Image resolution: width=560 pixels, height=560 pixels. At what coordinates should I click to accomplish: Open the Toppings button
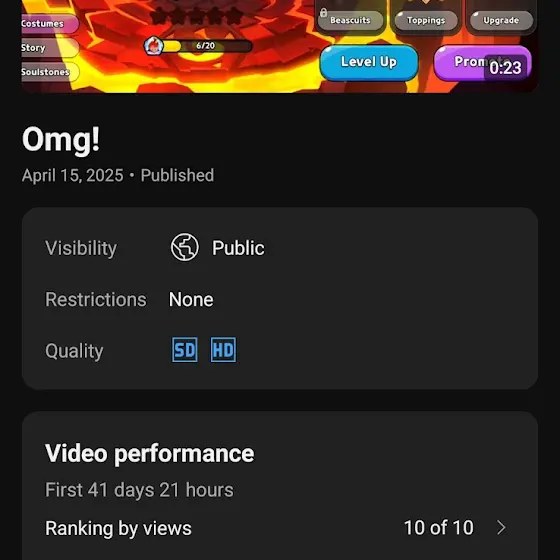click(x=426, y=20)
